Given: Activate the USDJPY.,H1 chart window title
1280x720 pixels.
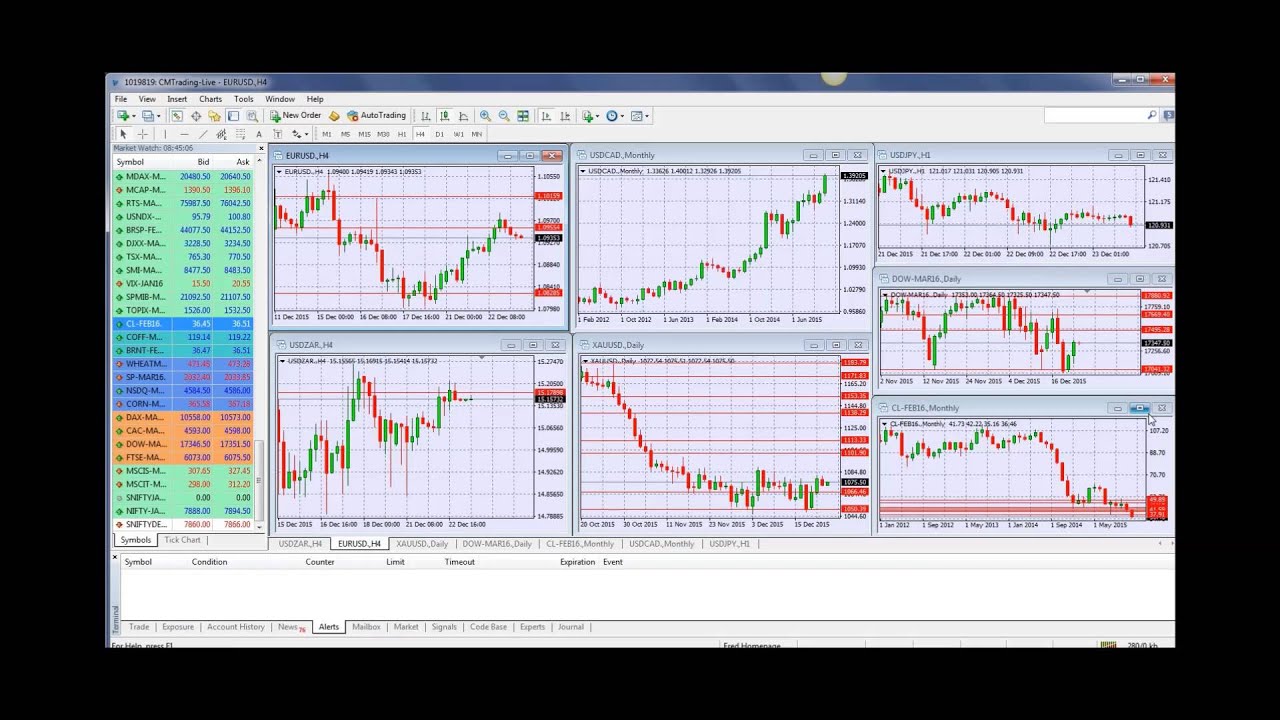Looking at the screenshot, I should pyautogui.click(x=910, y=155).
